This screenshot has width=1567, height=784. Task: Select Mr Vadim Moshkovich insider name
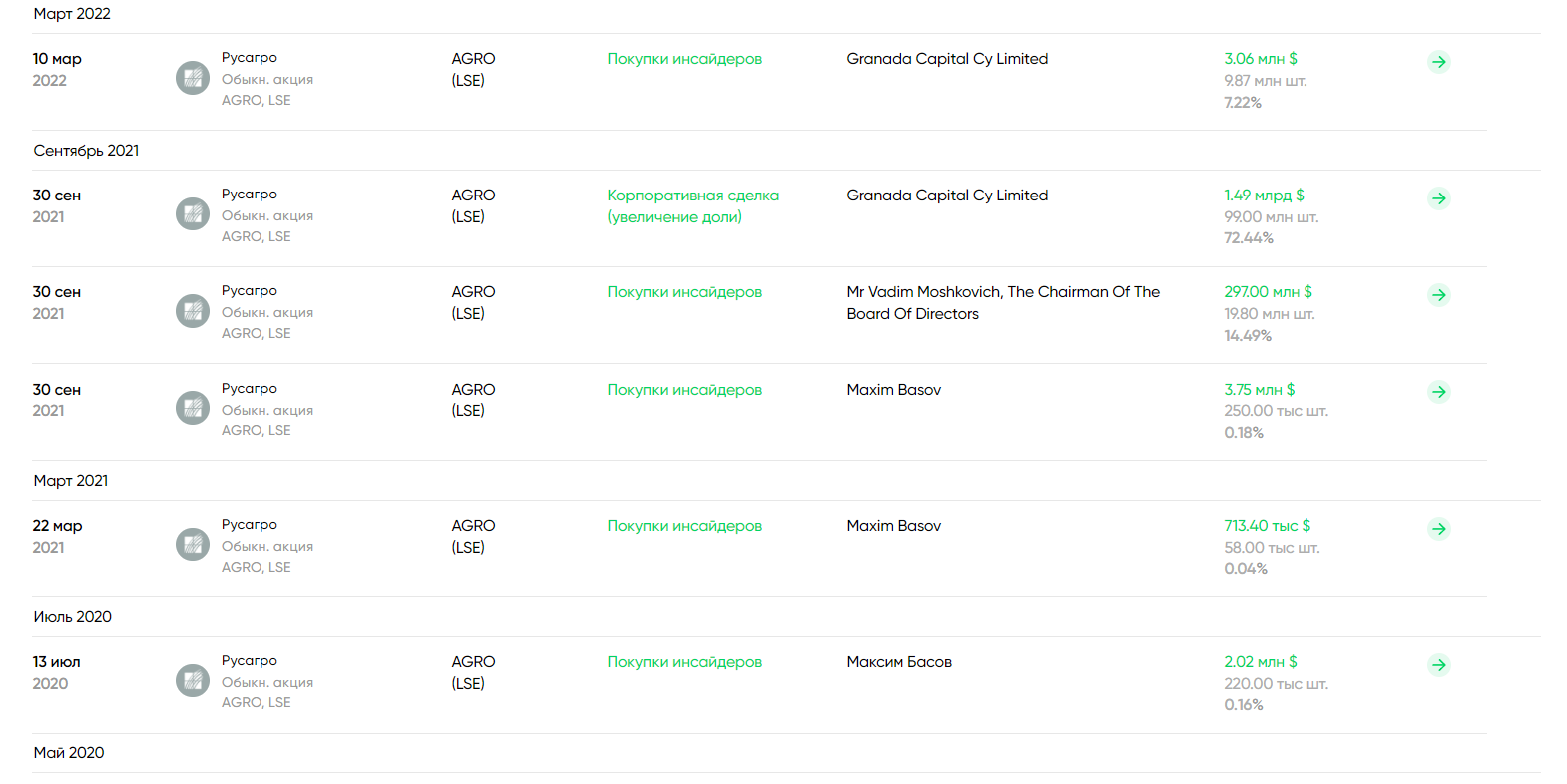[1003, 303]
